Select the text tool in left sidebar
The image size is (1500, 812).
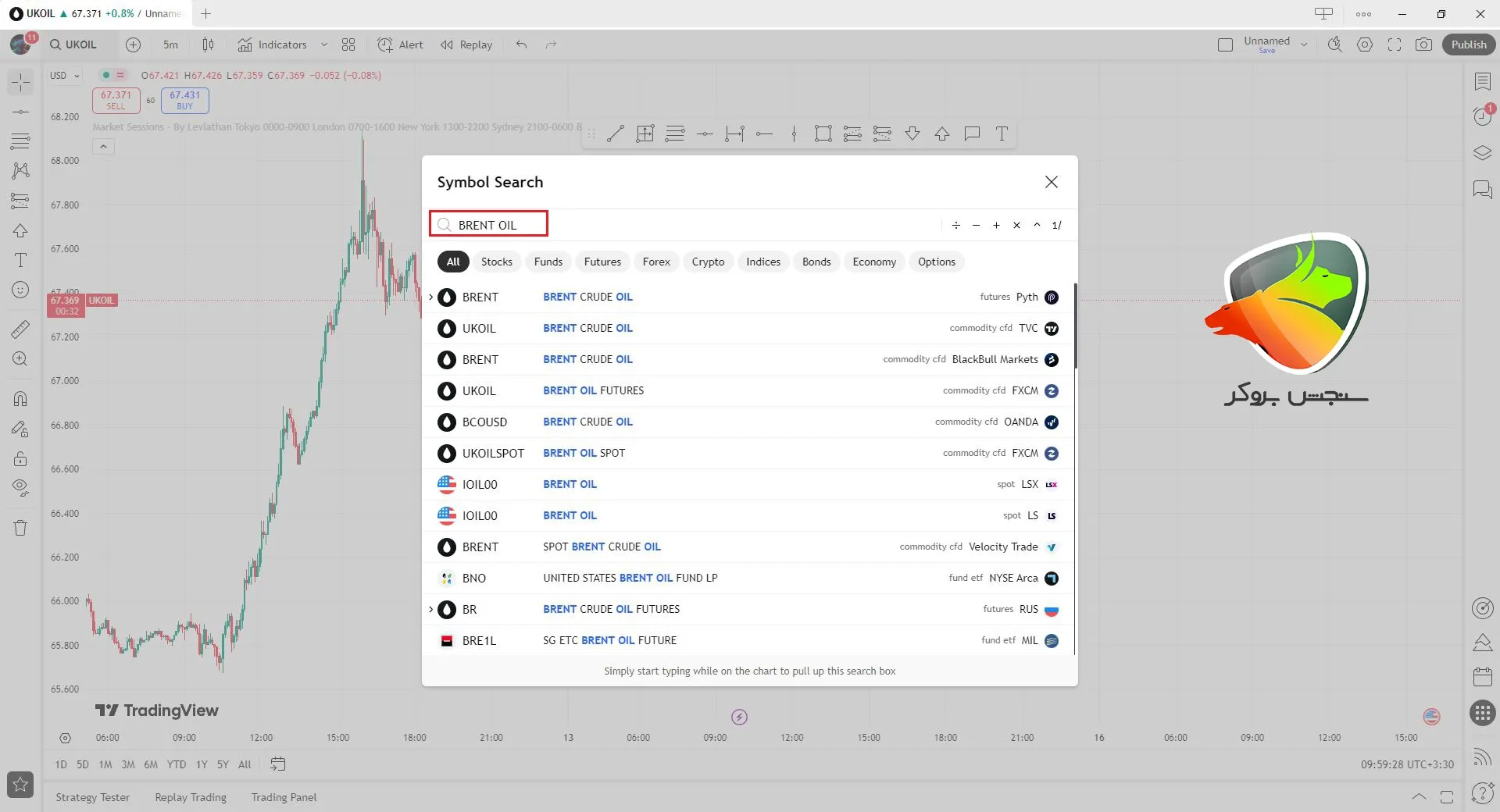point(20,260)
